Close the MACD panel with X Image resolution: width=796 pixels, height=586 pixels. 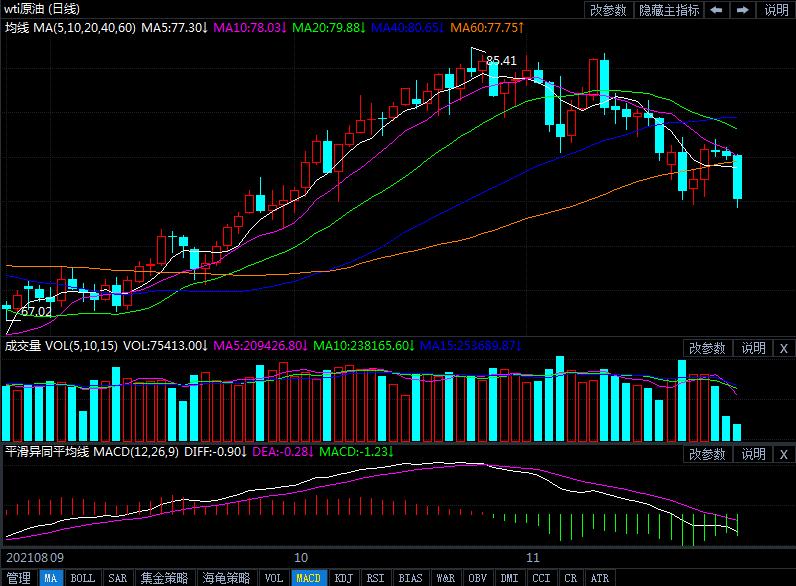(x=784, y=454)
